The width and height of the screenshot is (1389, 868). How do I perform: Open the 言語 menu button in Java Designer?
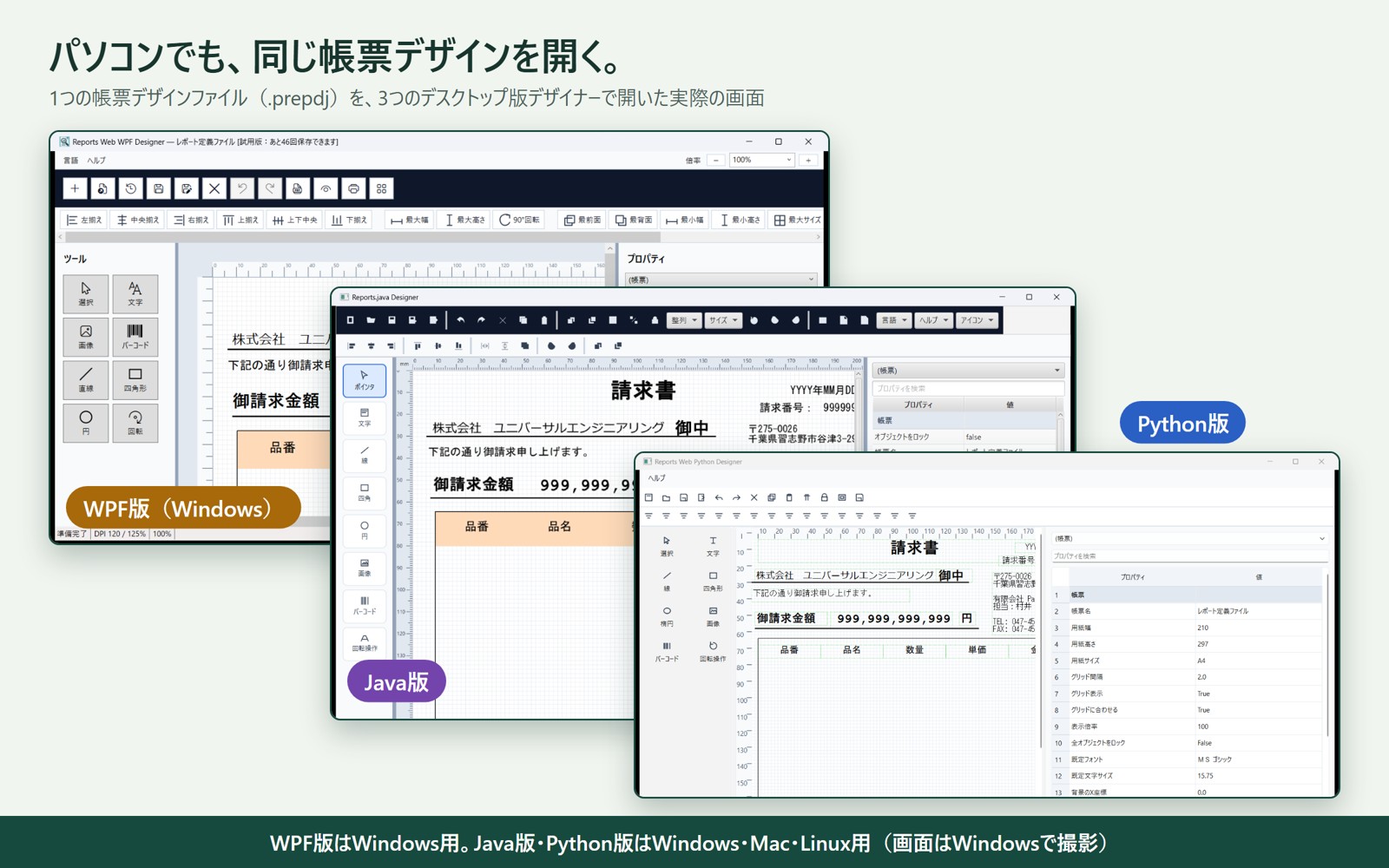pos(894,320)
